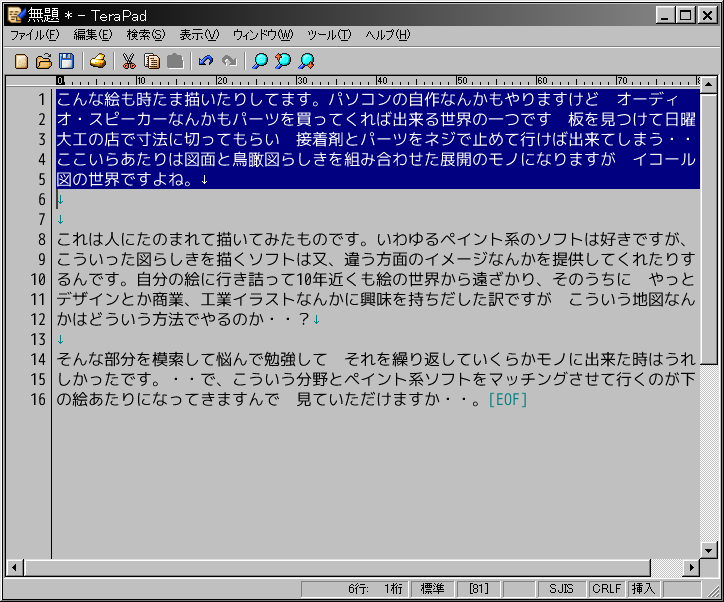Open the ウィンドウ(W) menu
This screenshot has width=724, height=602.
[x=263, y=35]
